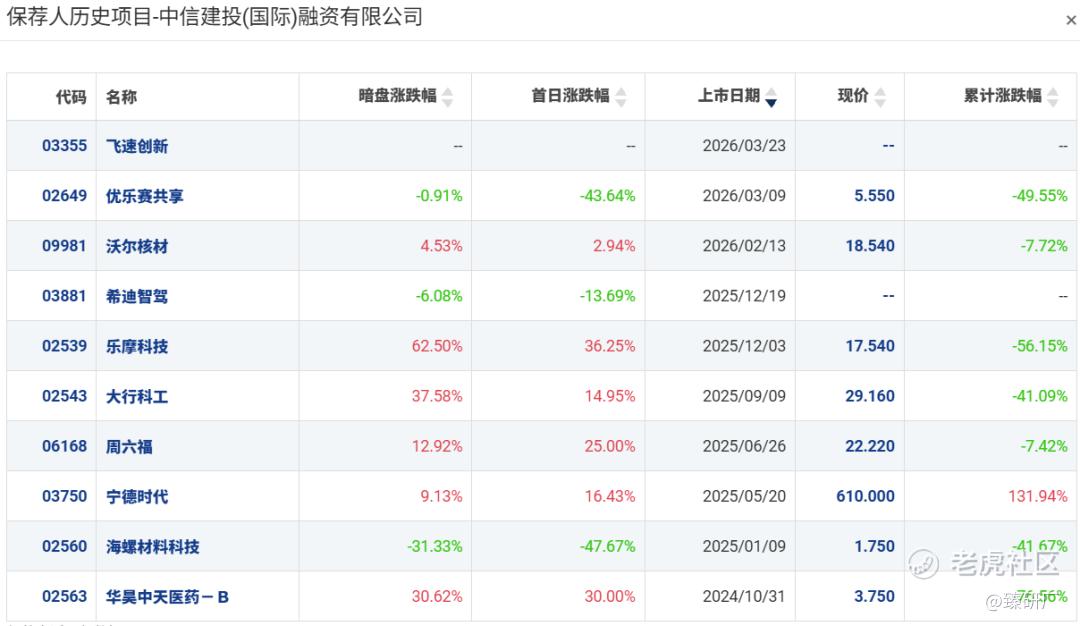Sort by 累计涨跌幅 column arrows
This screenshot has width=1080, height=626.
pyautogui.click(x=1052, y=96)
